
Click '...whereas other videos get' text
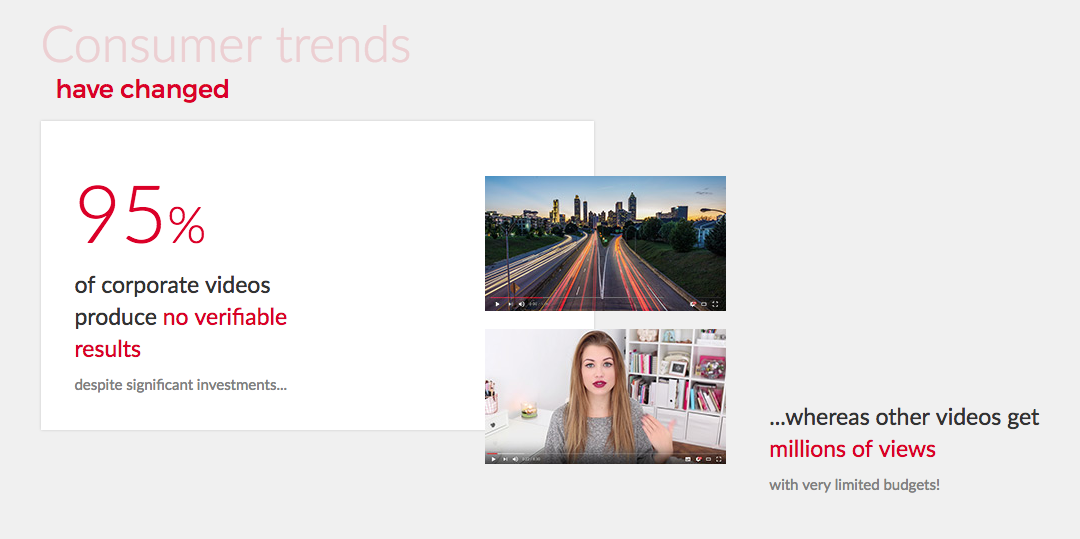tap(904, 417)
